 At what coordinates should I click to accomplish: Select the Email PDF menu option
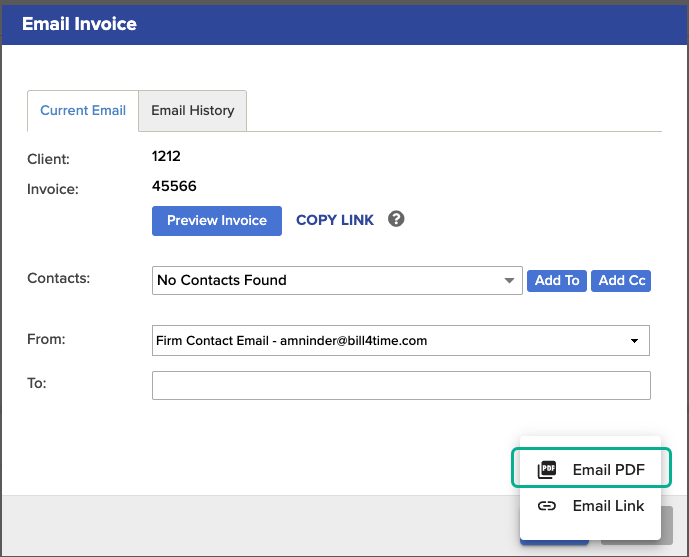(591, 467)
